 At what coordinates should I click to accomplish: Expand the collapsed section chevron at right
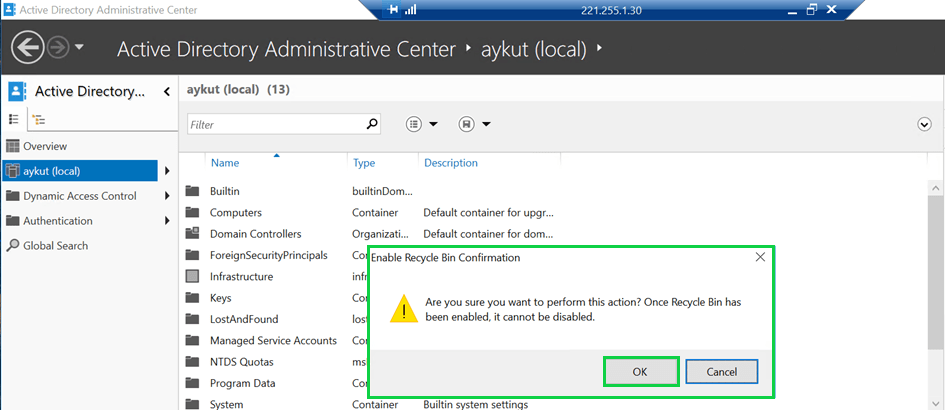pos(924,124)
